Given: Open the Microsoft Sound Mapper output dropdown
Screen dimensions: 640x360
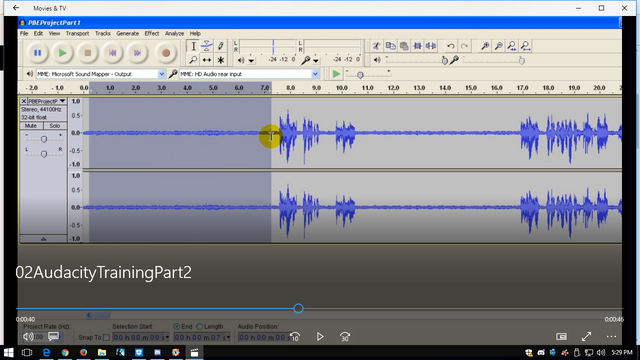Looking at the screenshot, I should point(161,74).
